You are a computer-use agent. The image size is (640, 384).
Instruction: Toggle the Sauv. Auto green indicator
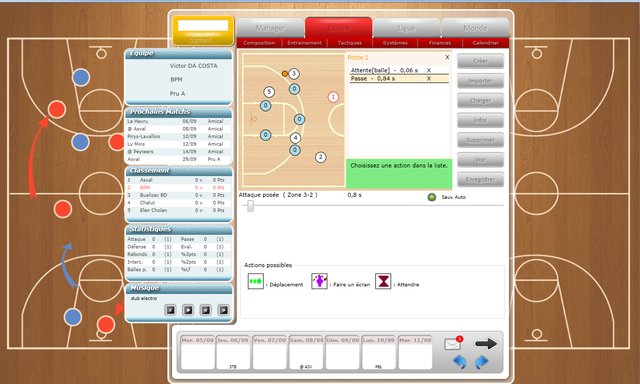(x=431, y=197)
